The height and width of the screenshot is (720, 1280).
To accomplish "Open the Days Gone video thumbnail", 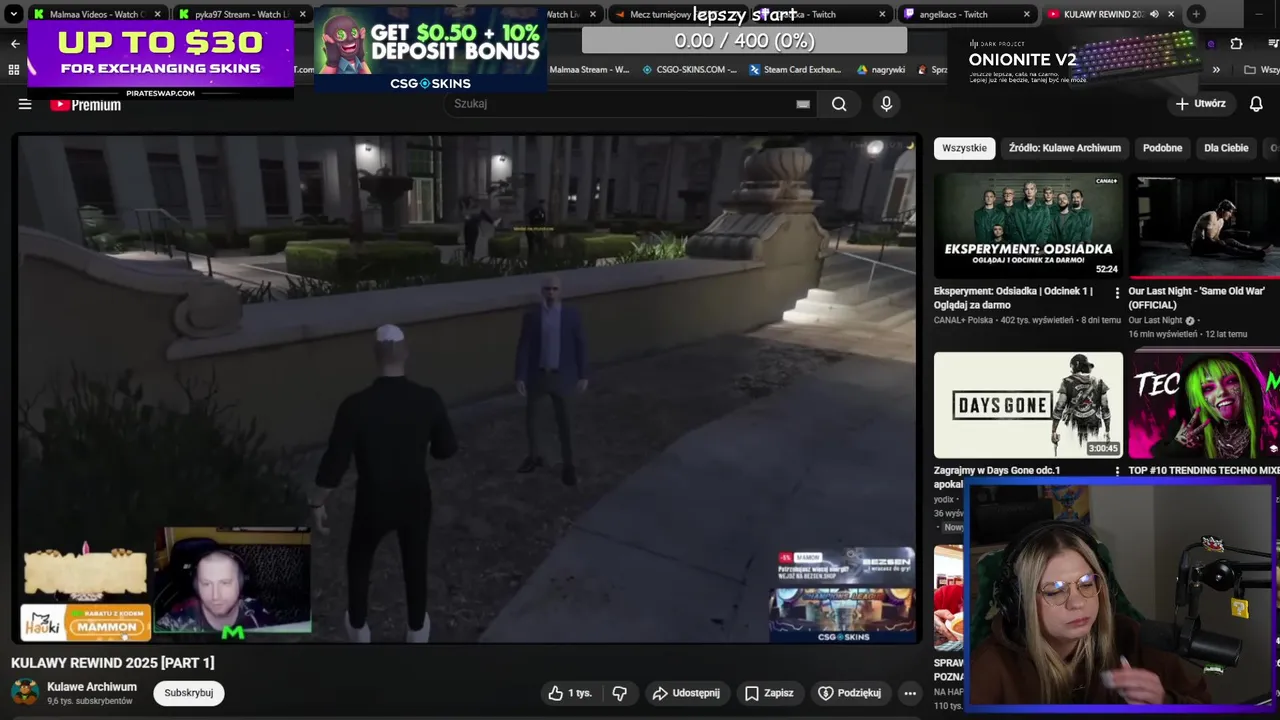I will tap(1028, 405).
